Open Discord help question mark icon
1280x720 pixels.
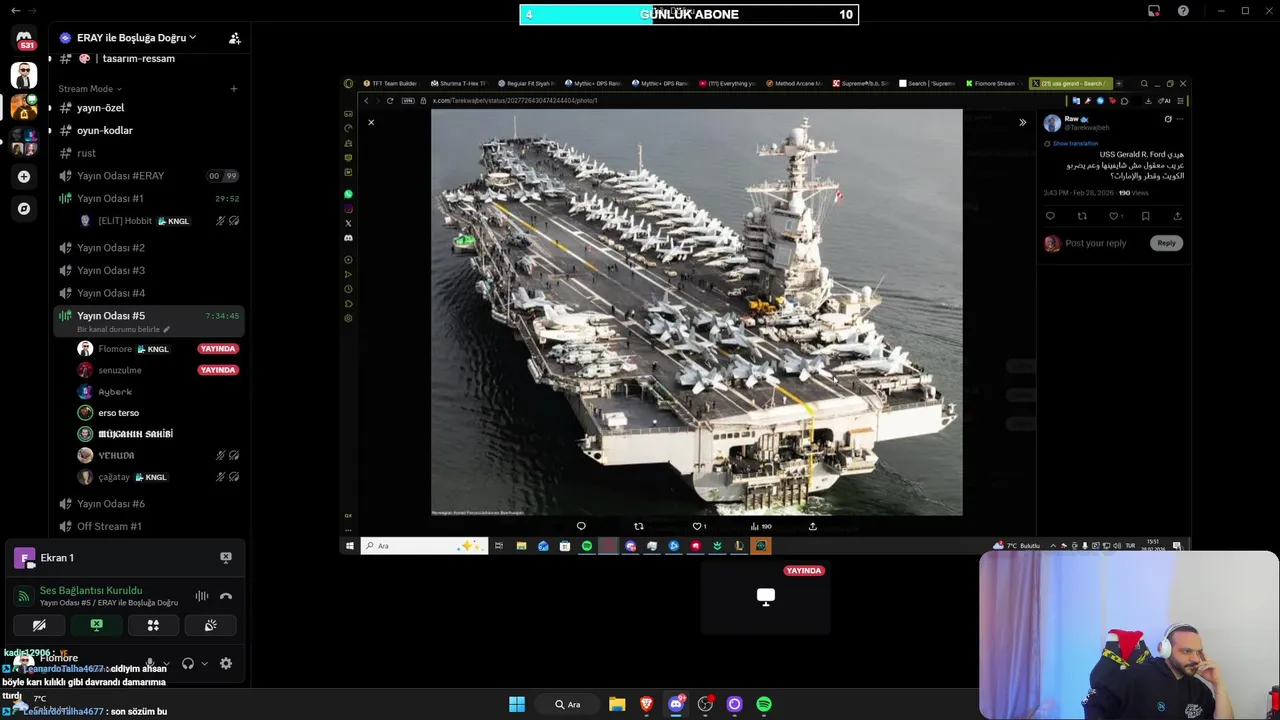coord(1183,11)
